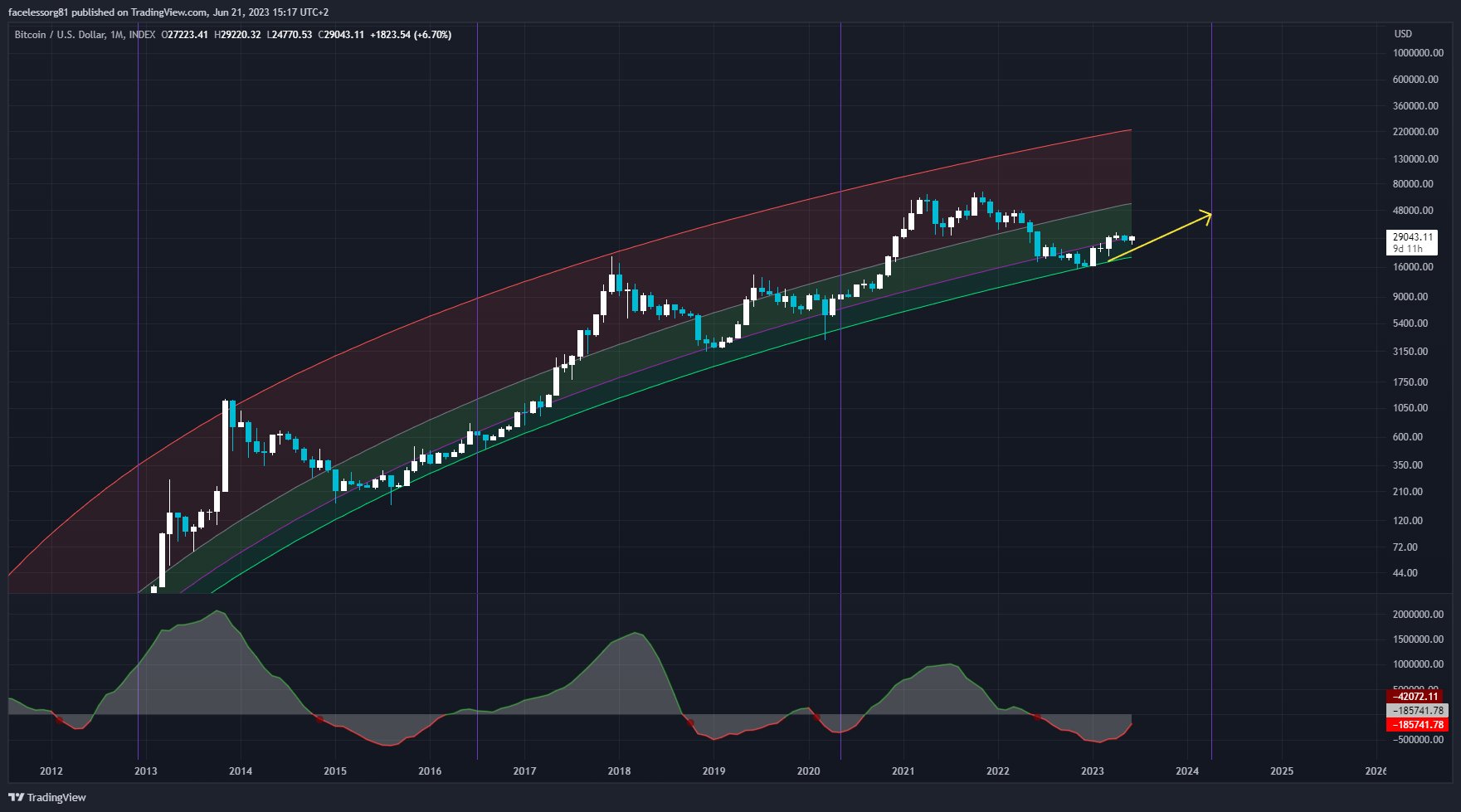
Task: Click the 130000.00 price axis label
Action: click(1415, 159)
